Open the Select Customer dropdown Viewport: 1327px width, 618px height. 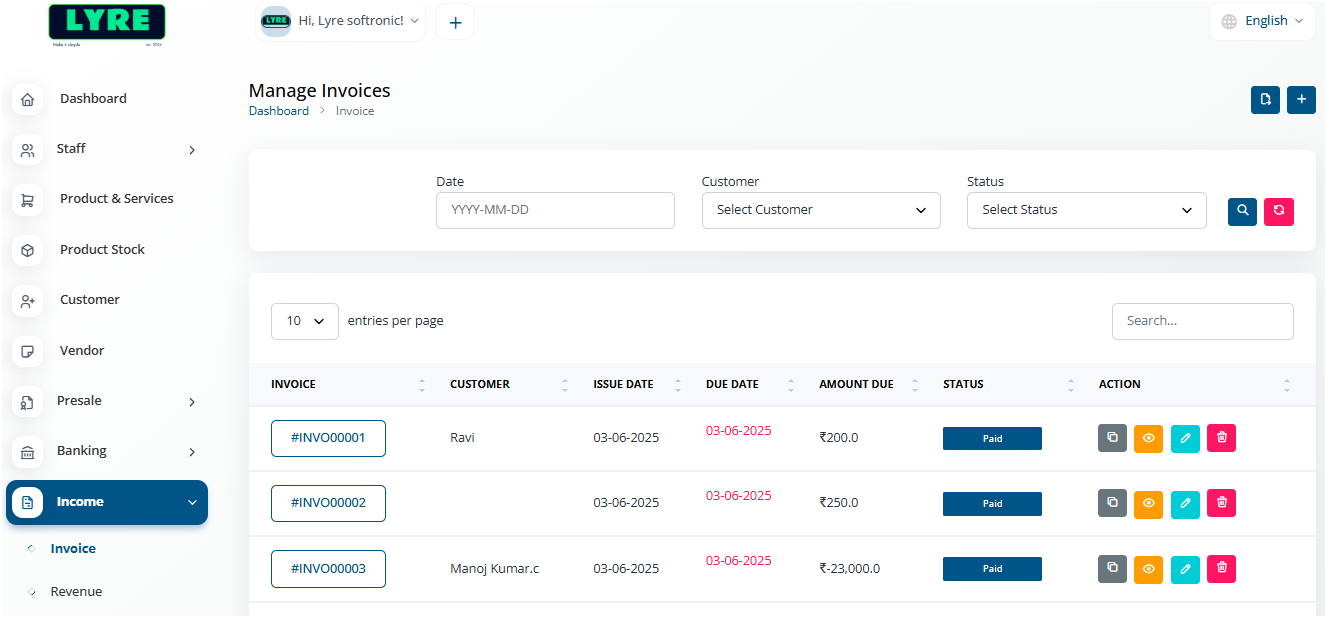point(820,210)
